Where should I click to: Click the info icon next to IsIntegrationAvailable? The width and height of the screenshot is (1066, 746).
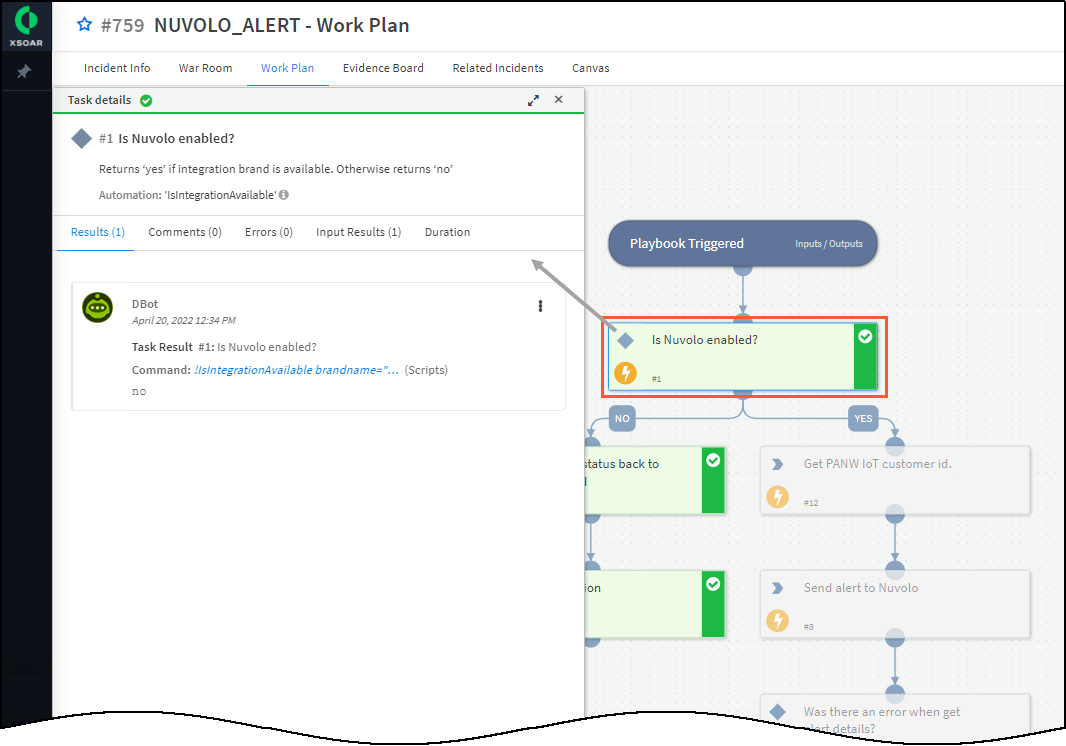(284, 194)
